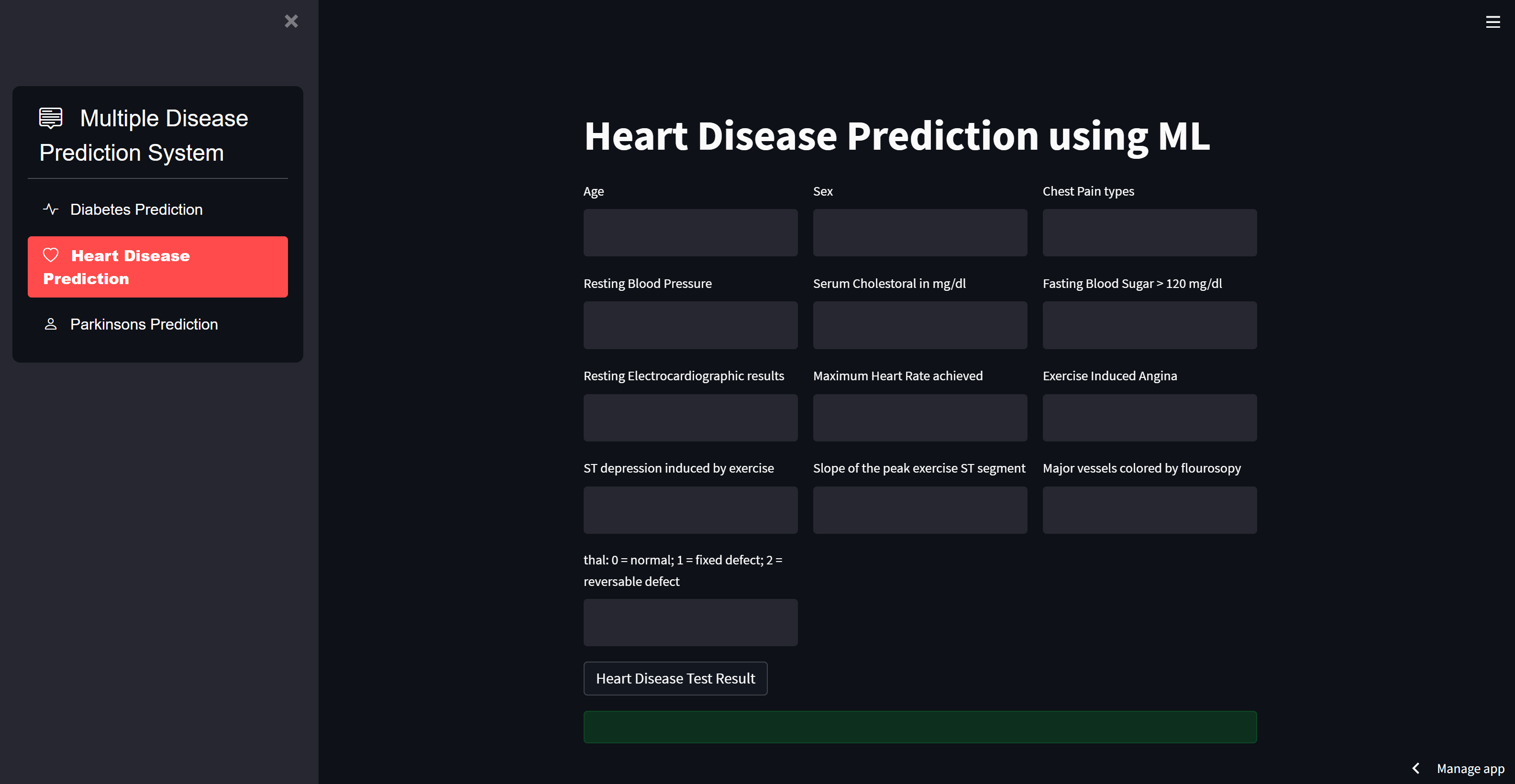The image size is (1515, 784).
Task: Close the sidebar with the X icon
Action: pyautogui.click(x=291, y=21)
